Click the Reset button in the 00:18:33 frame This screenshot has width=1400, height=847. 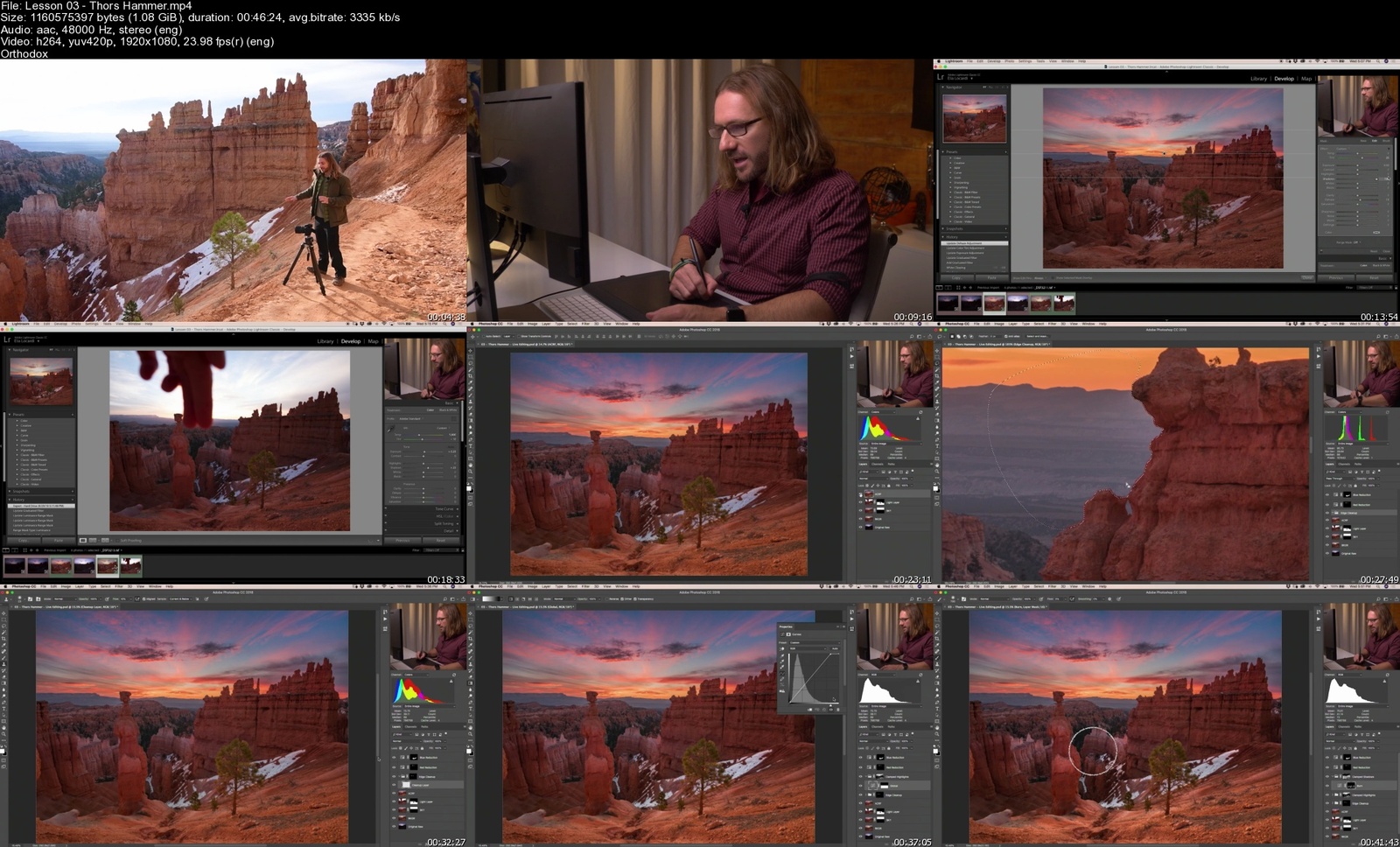(441, 541)
